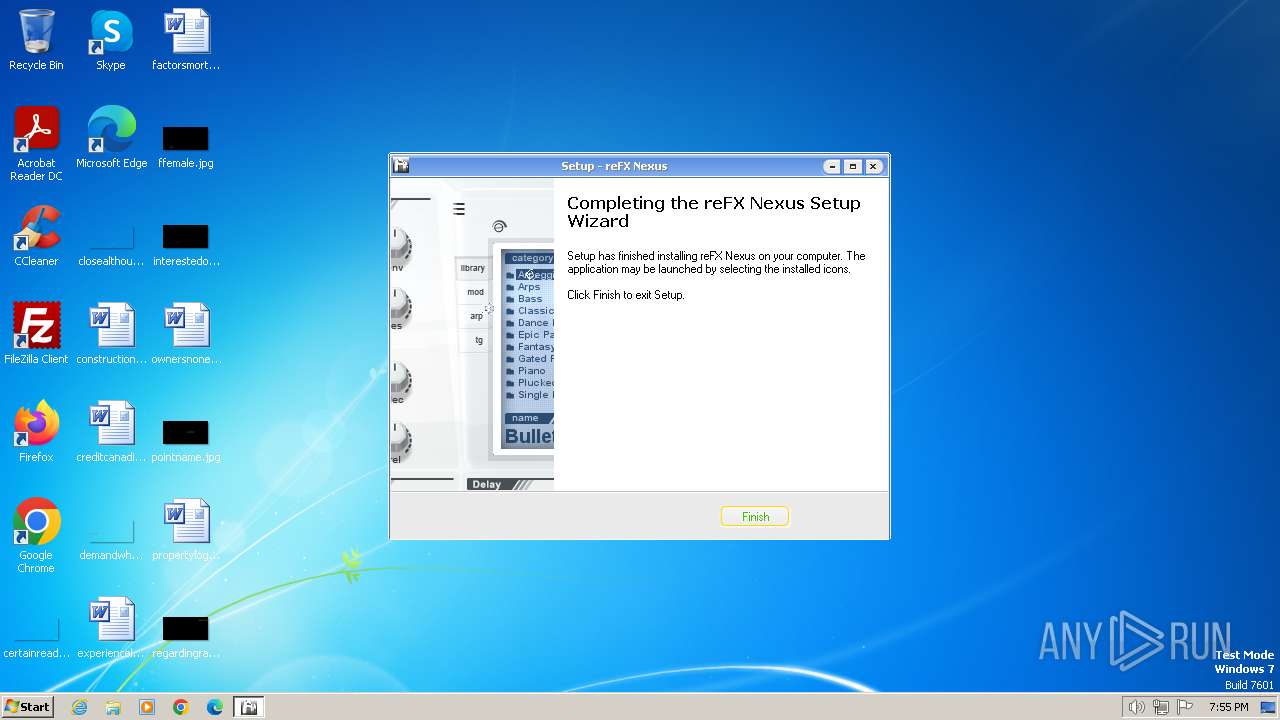
Task: Select the CCleaner desktop shortcut
Action: (x=36, y=236)
